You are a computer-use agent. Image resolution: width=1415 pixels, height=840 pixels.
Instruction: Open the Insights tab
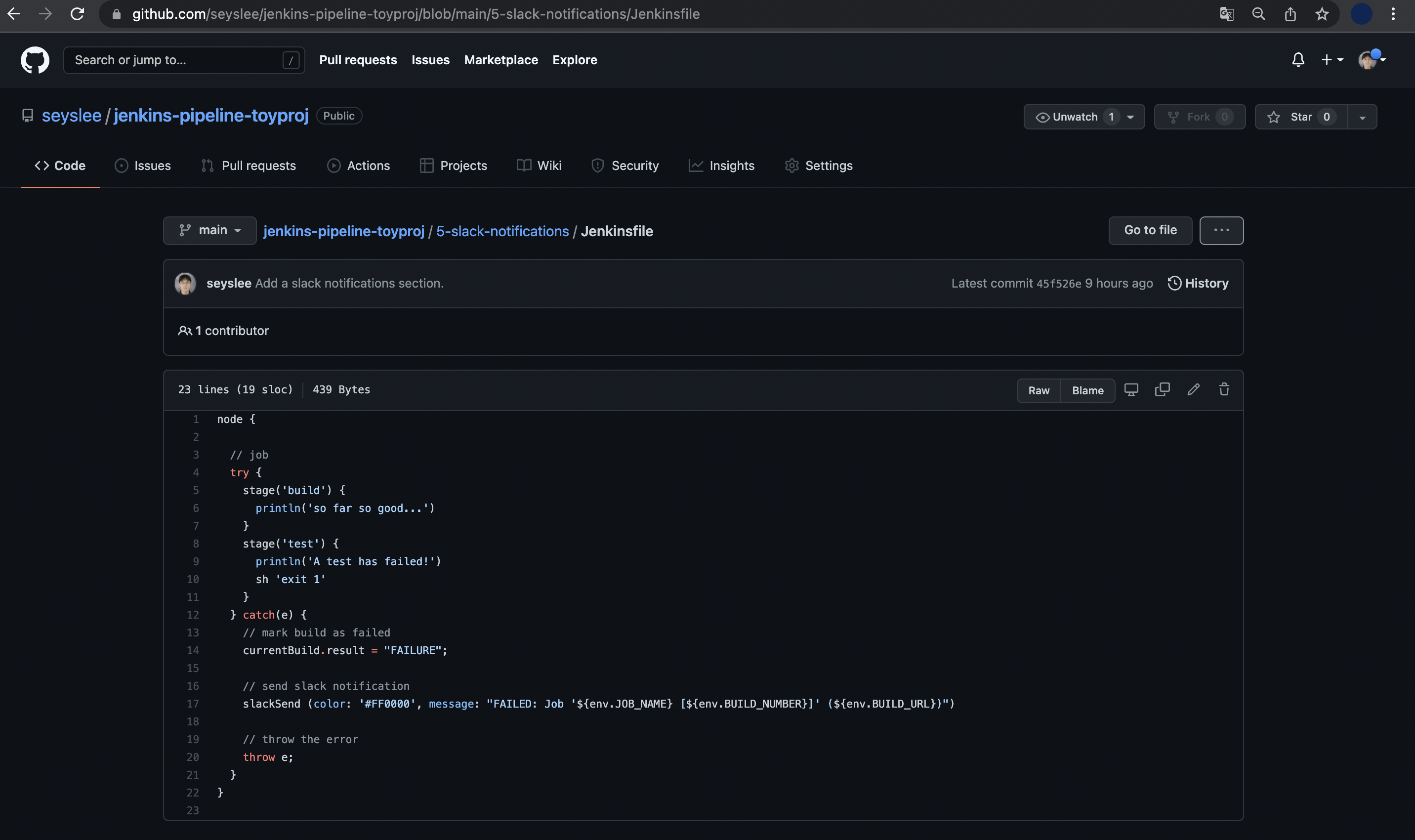click(x=721, y=166)
